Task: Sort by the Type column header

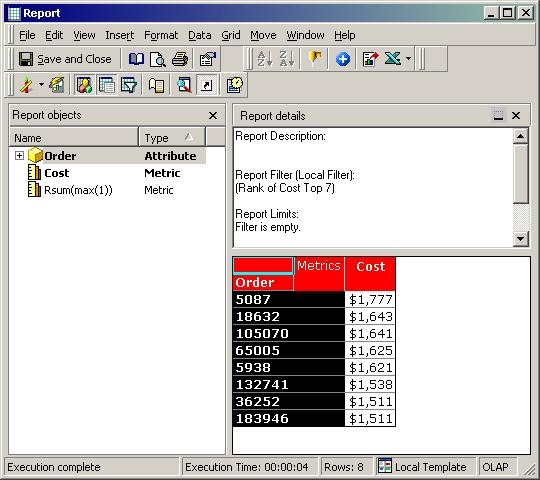Action: [x=172, y=138]
